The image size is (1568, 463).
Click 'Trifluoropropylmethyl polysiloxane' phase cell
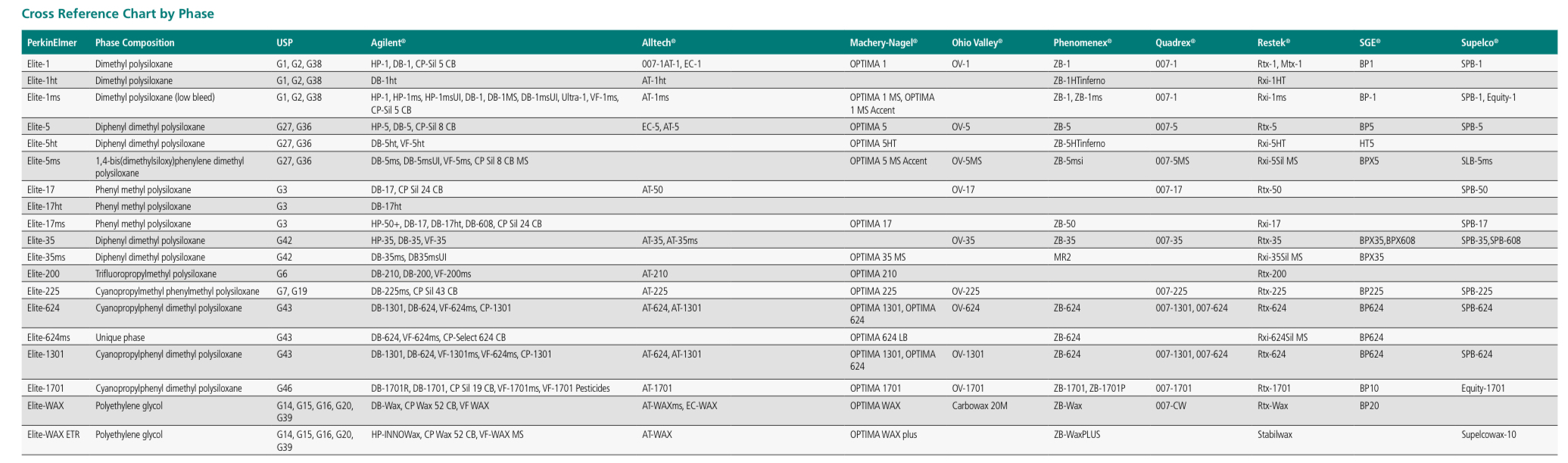pos(156,274)
